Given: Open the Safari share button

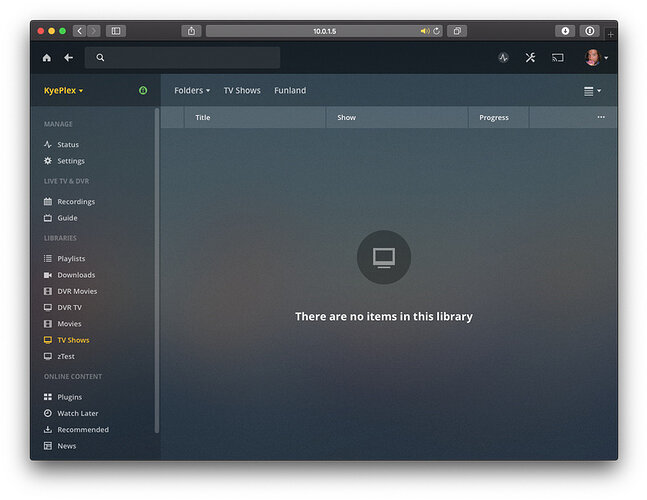Looking at the screenshot, I should tap(191, 31).
